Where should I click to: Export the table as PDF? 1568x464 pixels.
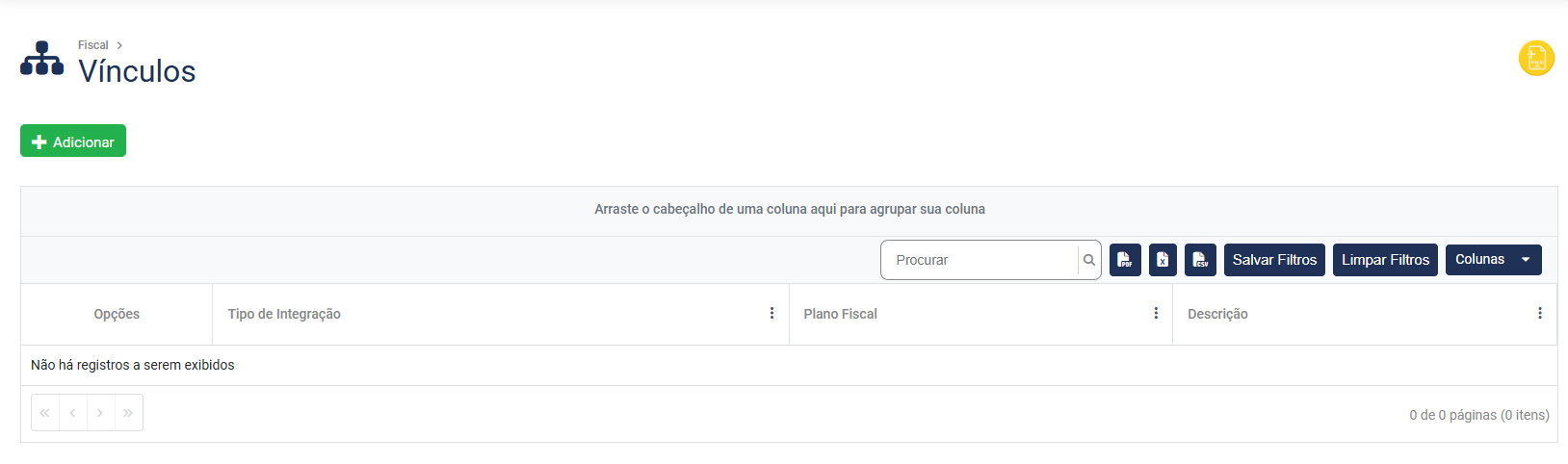pyautogui.click(x=1125, y=260)
